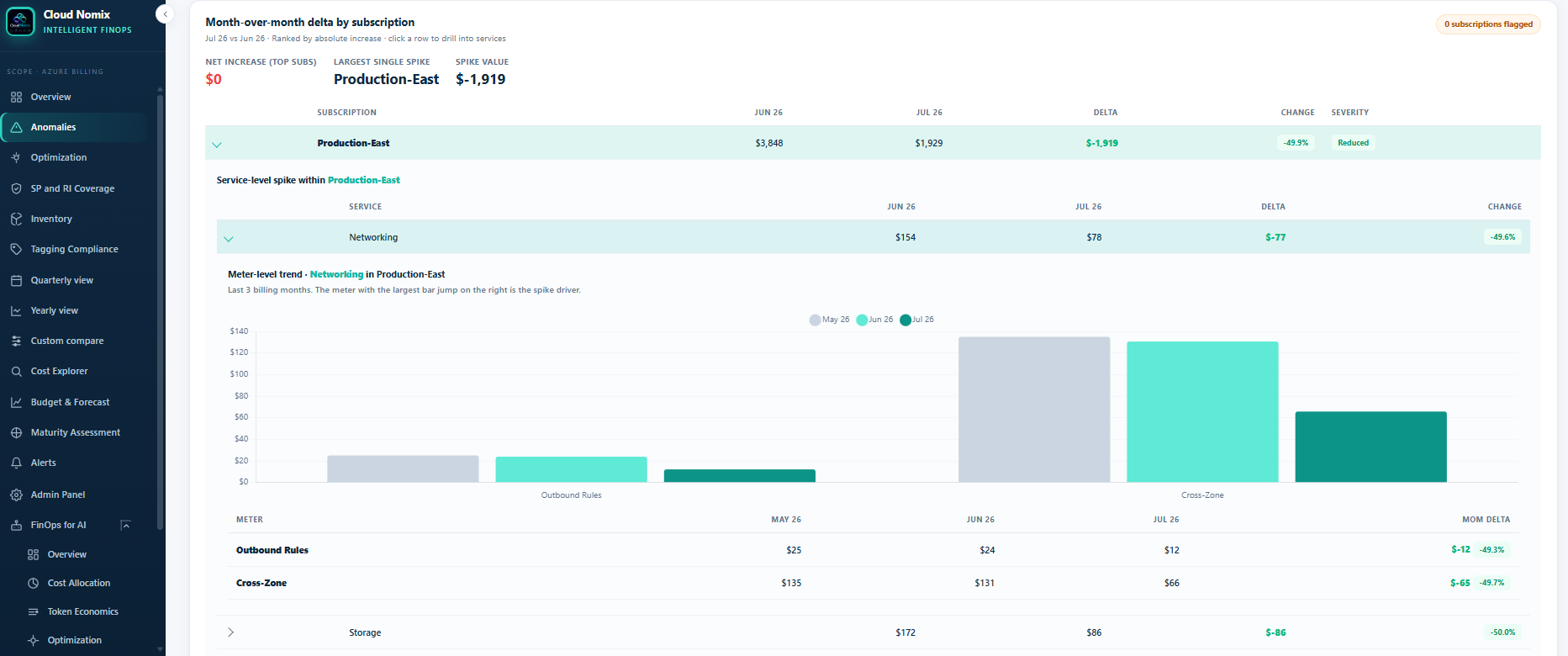Collapse the Networking service row
The height and width of the screenshot is (656, 1568).
click(x=229, y=238)
